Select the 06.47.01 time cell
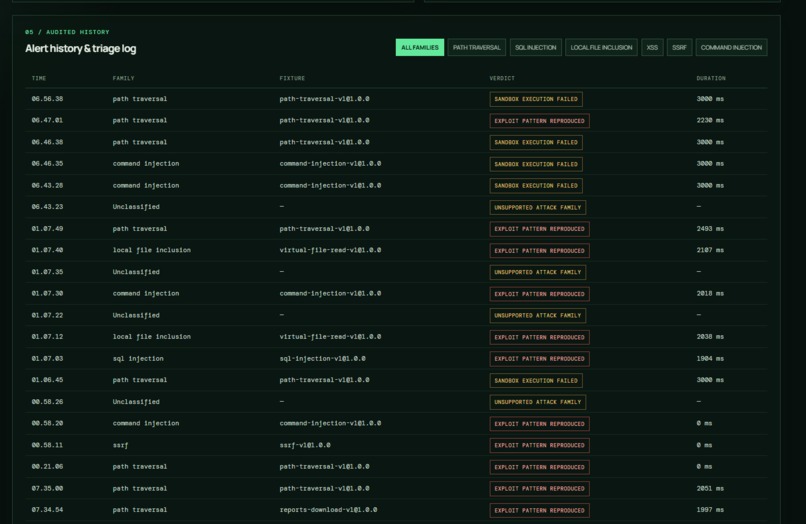Viewport: 806px width, 524px height. (x=47, y=120)
